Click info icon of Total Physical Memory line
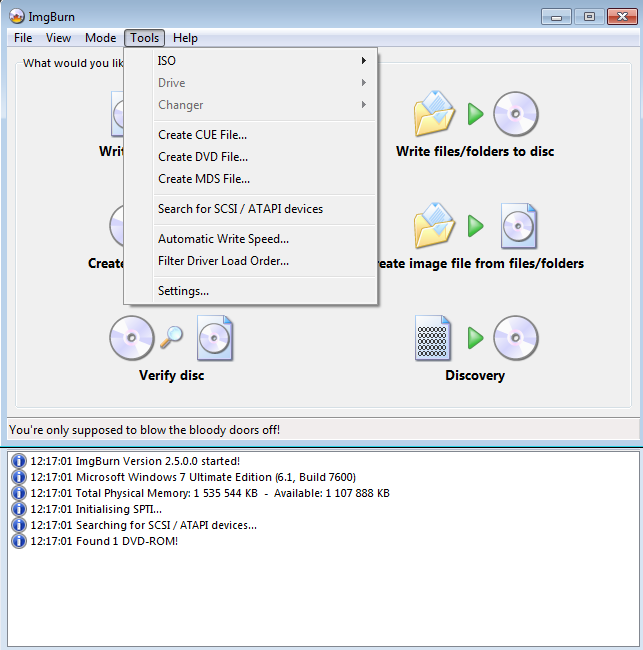 (19, 493)
